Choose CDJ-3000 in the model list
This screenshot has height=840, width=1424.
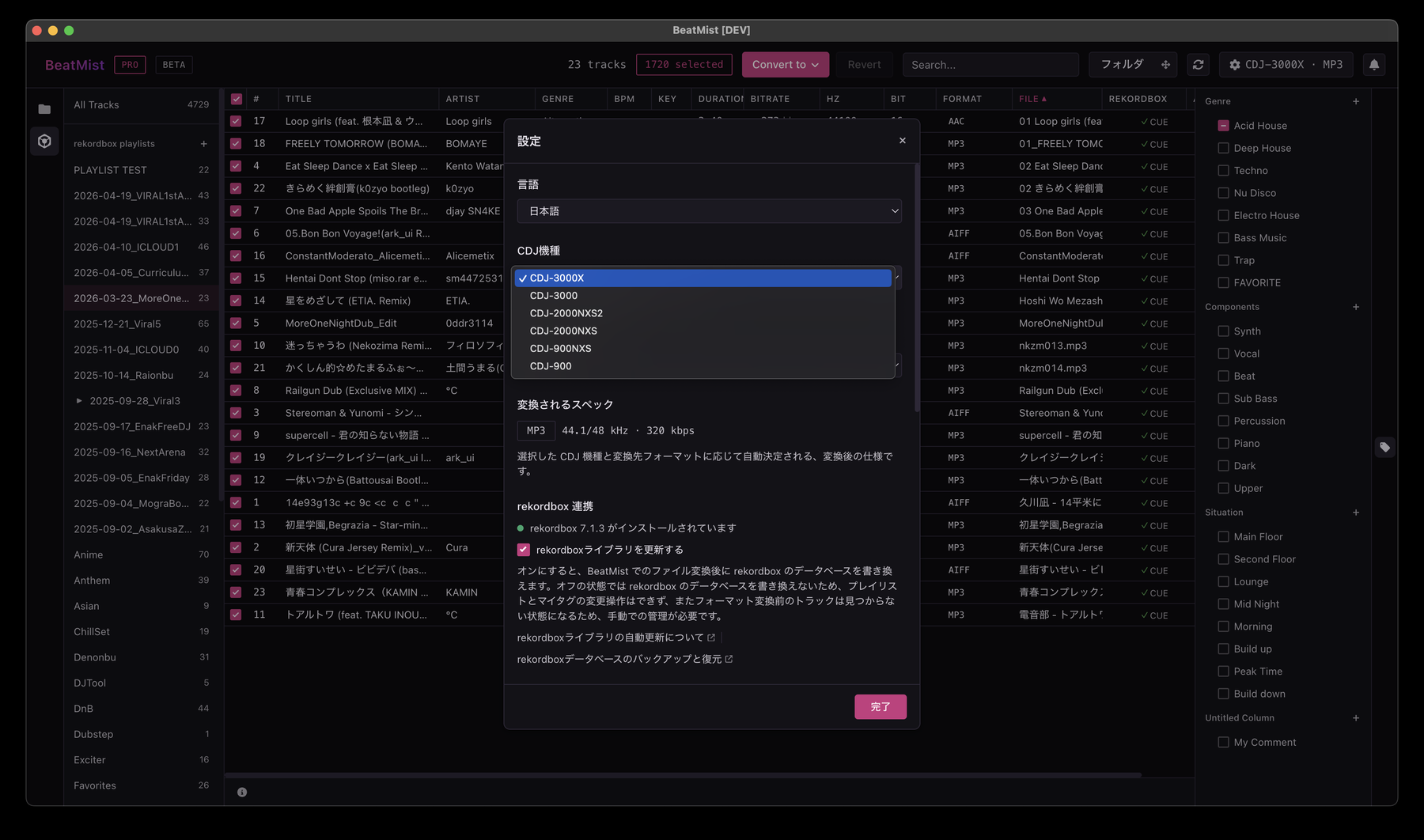click(x=703, y=296)
